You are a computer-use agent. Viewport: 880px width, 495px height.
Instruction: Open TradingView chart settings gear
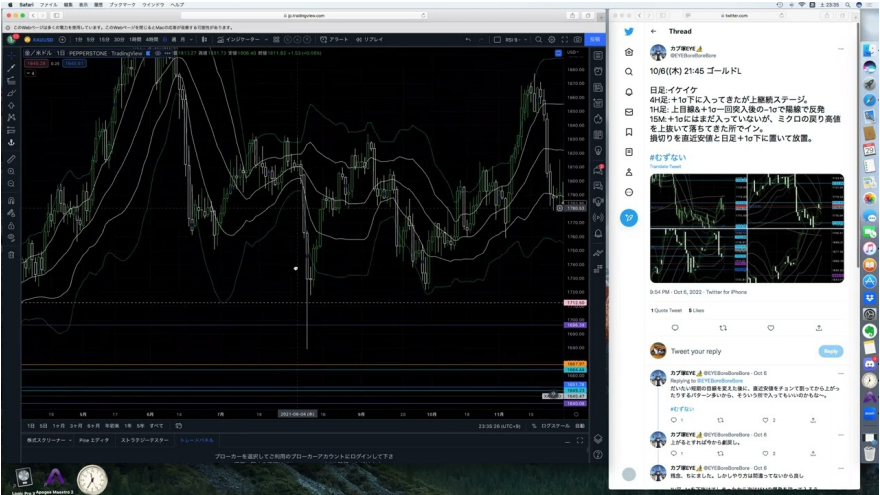(x=552, y=39)
